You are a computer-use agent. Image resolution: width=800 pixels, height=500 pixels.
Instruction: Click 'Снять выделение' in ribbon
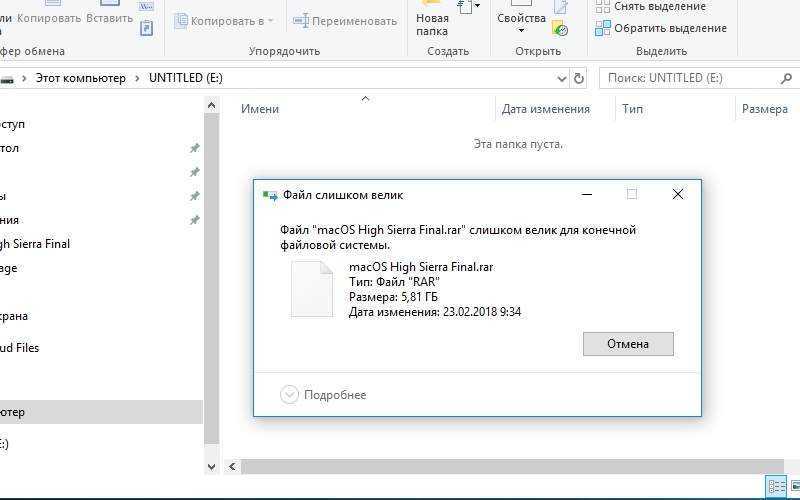point(652,7)
